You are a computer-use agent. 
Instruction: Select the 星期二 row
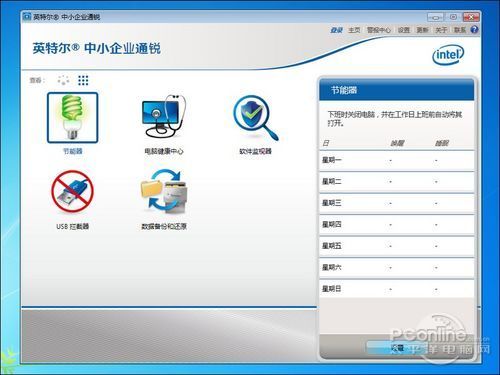coord(397,182)
